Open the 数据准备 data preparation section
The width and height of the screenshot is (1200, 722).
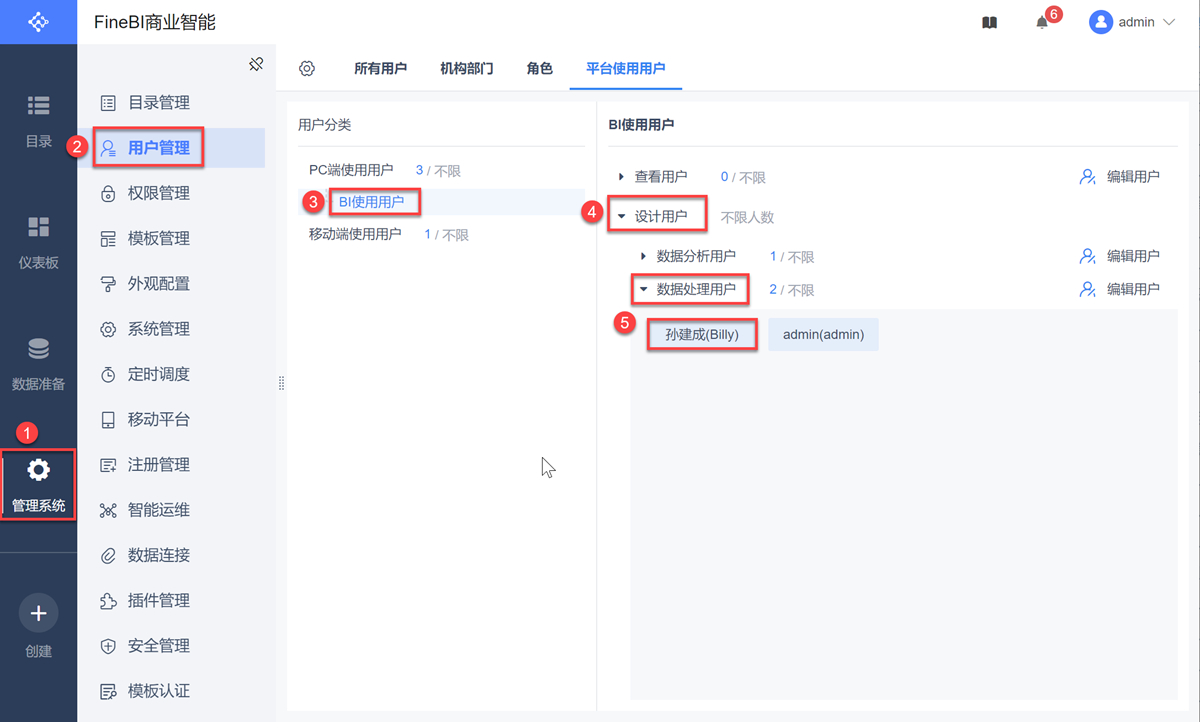pos(38,364)
